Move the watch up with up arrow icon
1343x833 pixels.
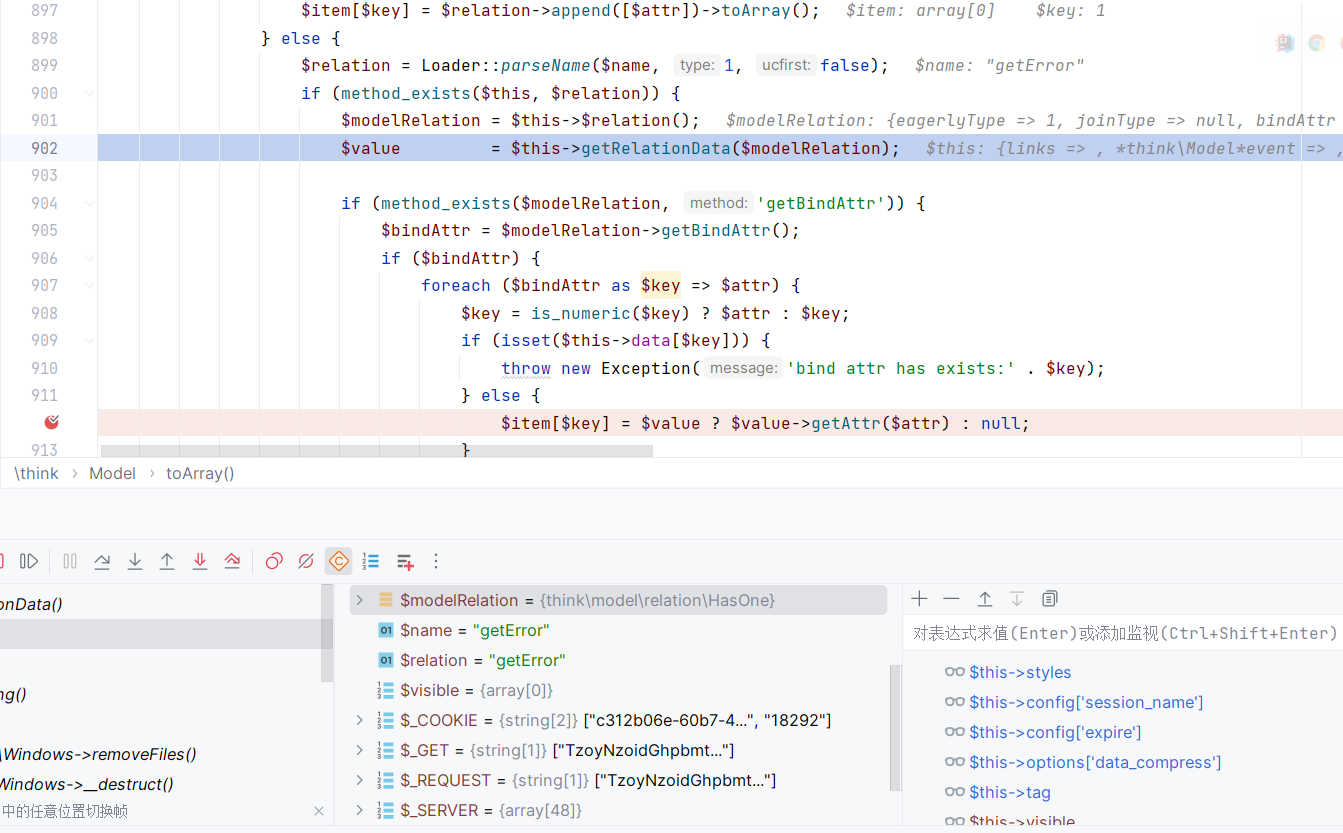click(x=985, y=598)
